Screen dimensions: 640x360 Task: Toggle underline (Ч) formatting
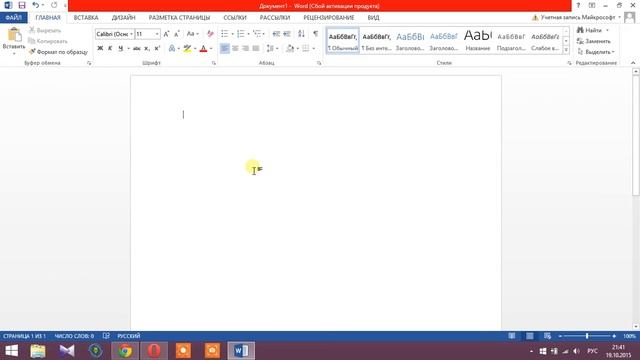(120, 49)
